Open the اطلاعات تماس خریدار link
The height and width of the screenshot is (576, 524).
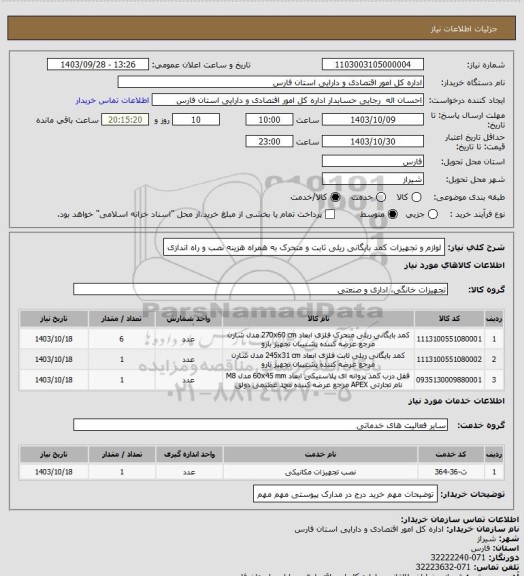coord(112,100)
